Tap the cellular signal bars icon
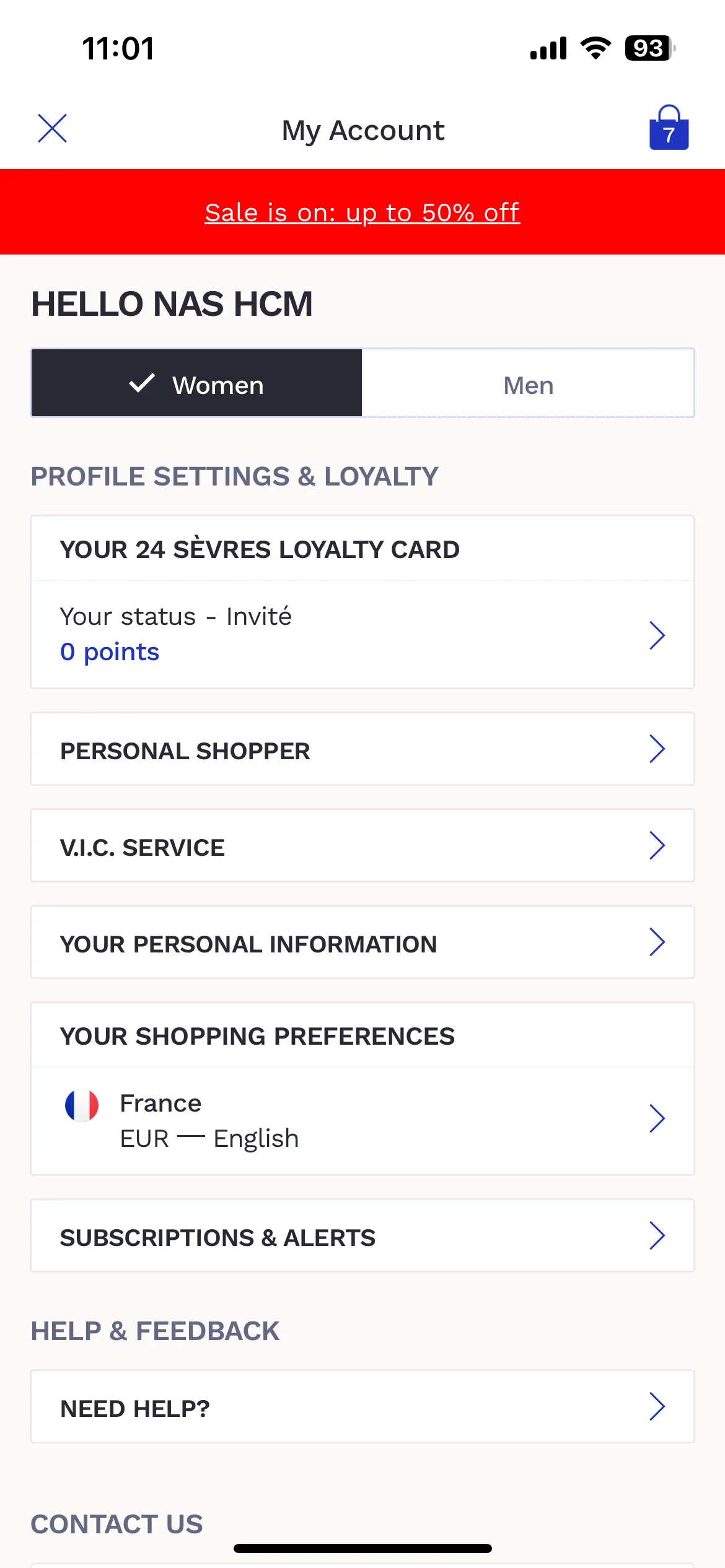 548,48
